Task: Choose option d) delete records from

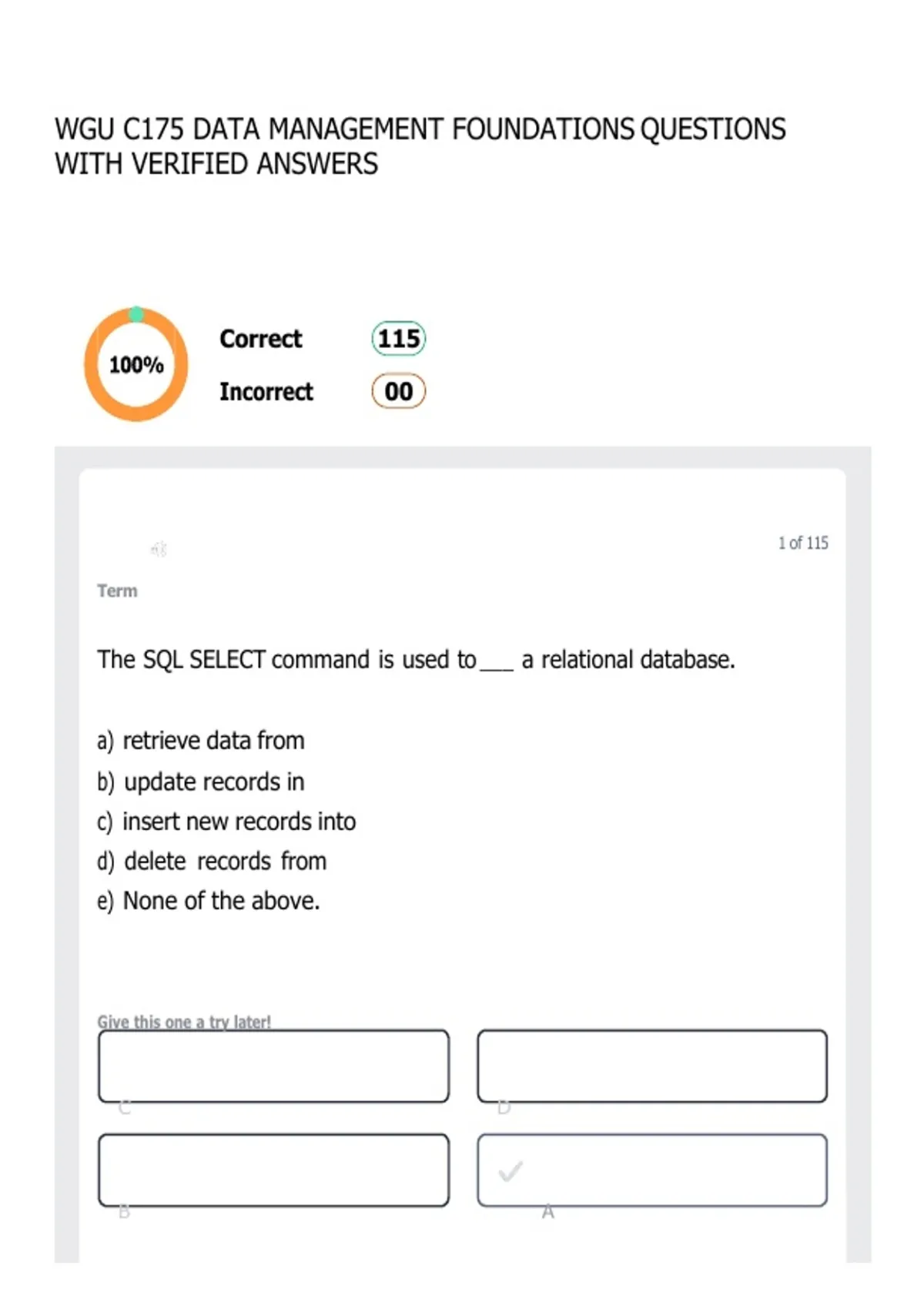Action: 212,861
